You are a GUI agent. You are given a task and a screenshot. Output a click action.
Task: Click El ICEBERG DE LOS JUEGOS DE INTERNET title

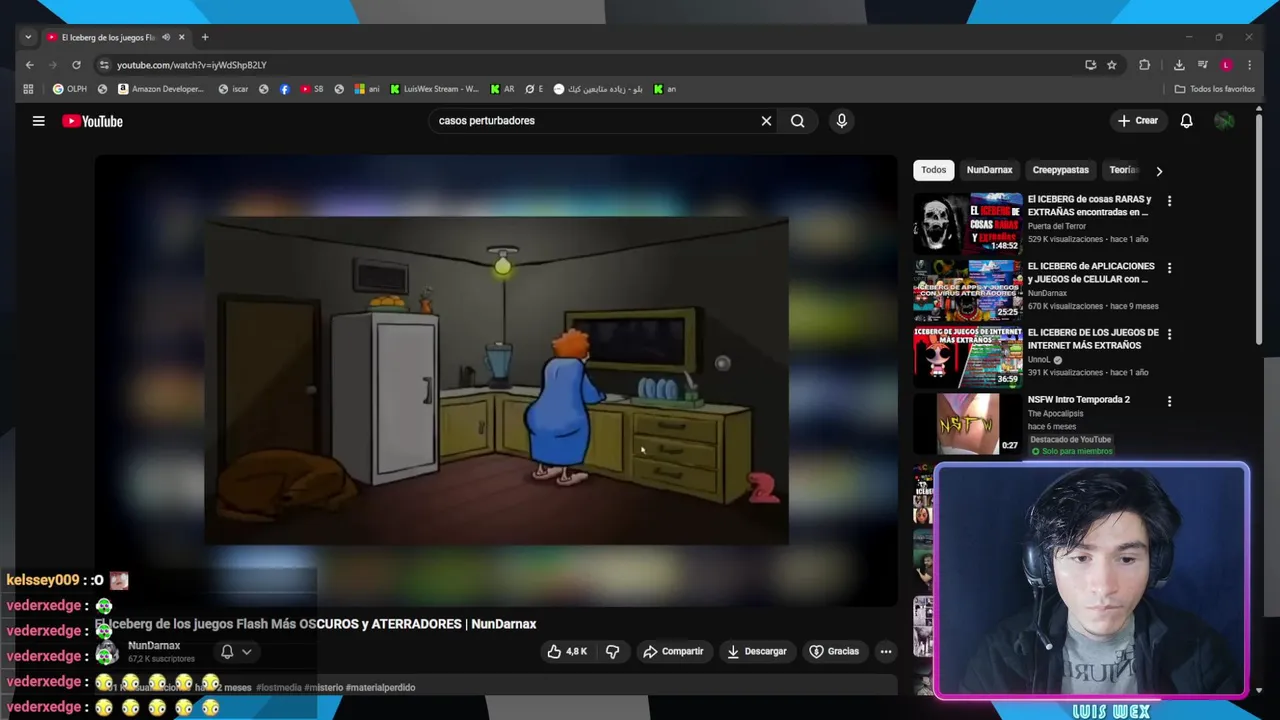click(x=1093, y=339)
